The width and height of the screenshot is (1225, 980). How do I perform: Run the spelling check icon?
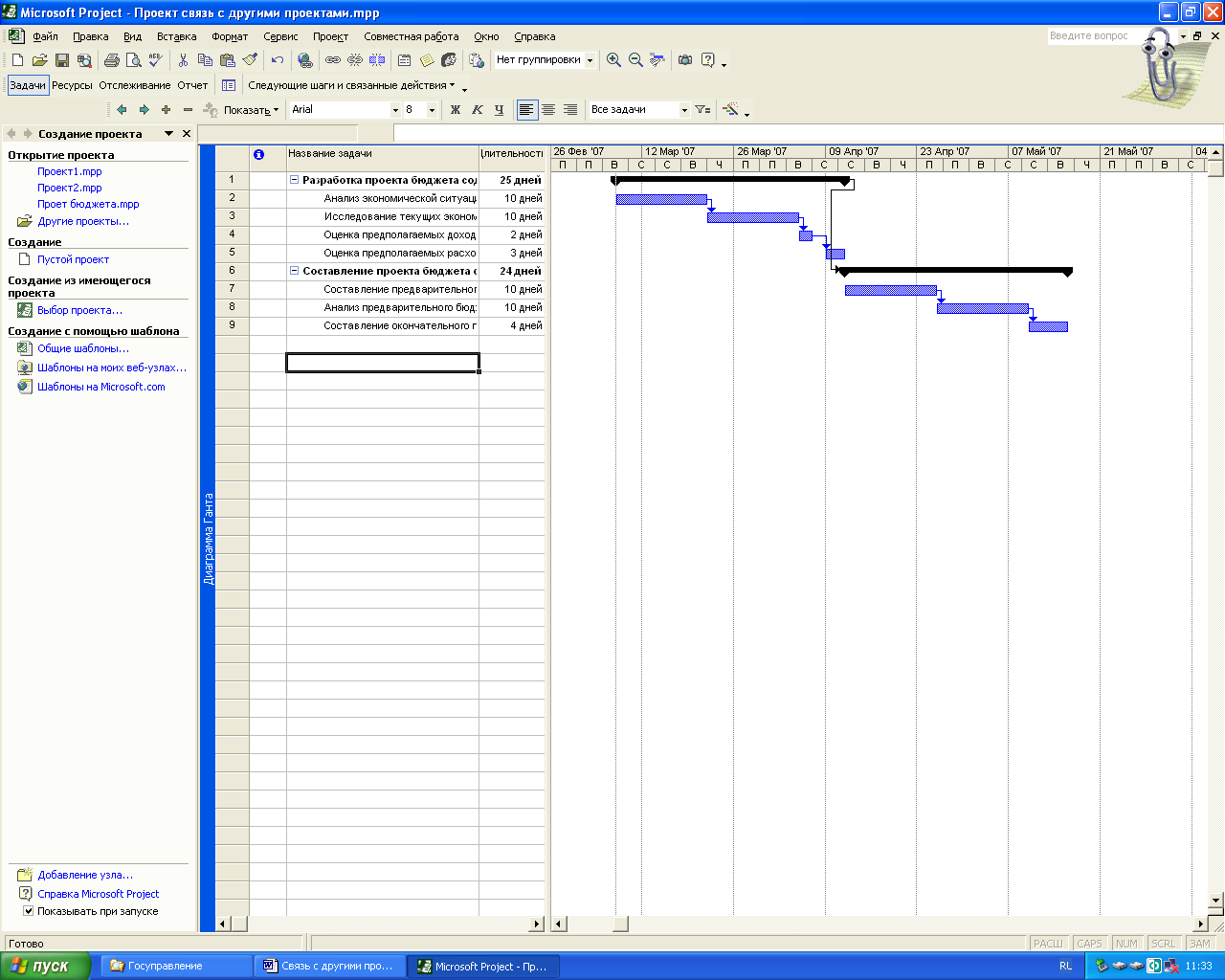click(x=156, y=60)
